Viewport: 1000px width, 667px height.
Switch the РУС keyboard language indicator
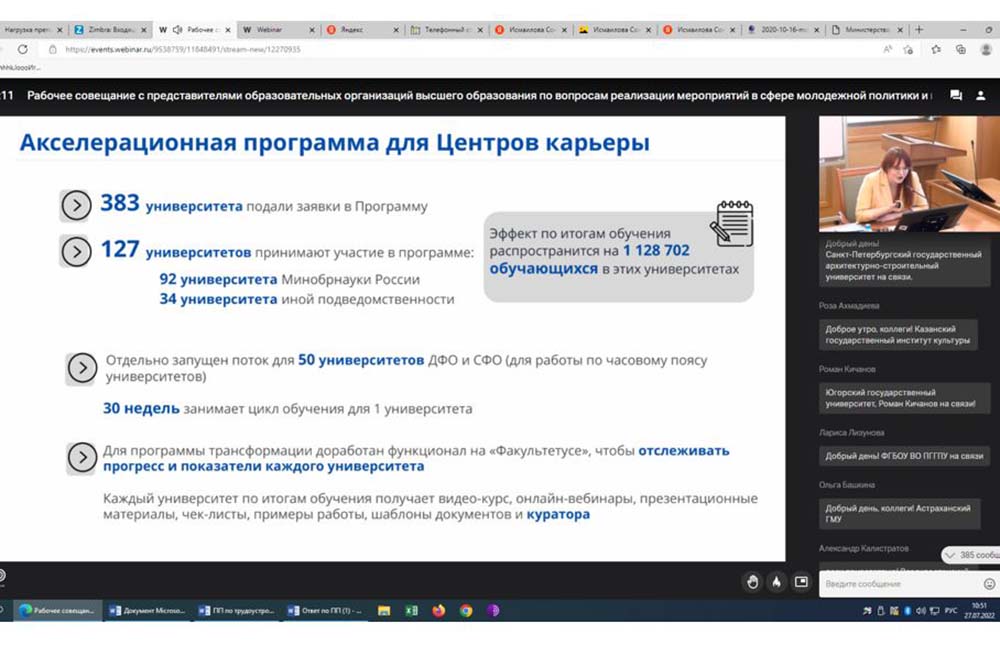point(951,610)
